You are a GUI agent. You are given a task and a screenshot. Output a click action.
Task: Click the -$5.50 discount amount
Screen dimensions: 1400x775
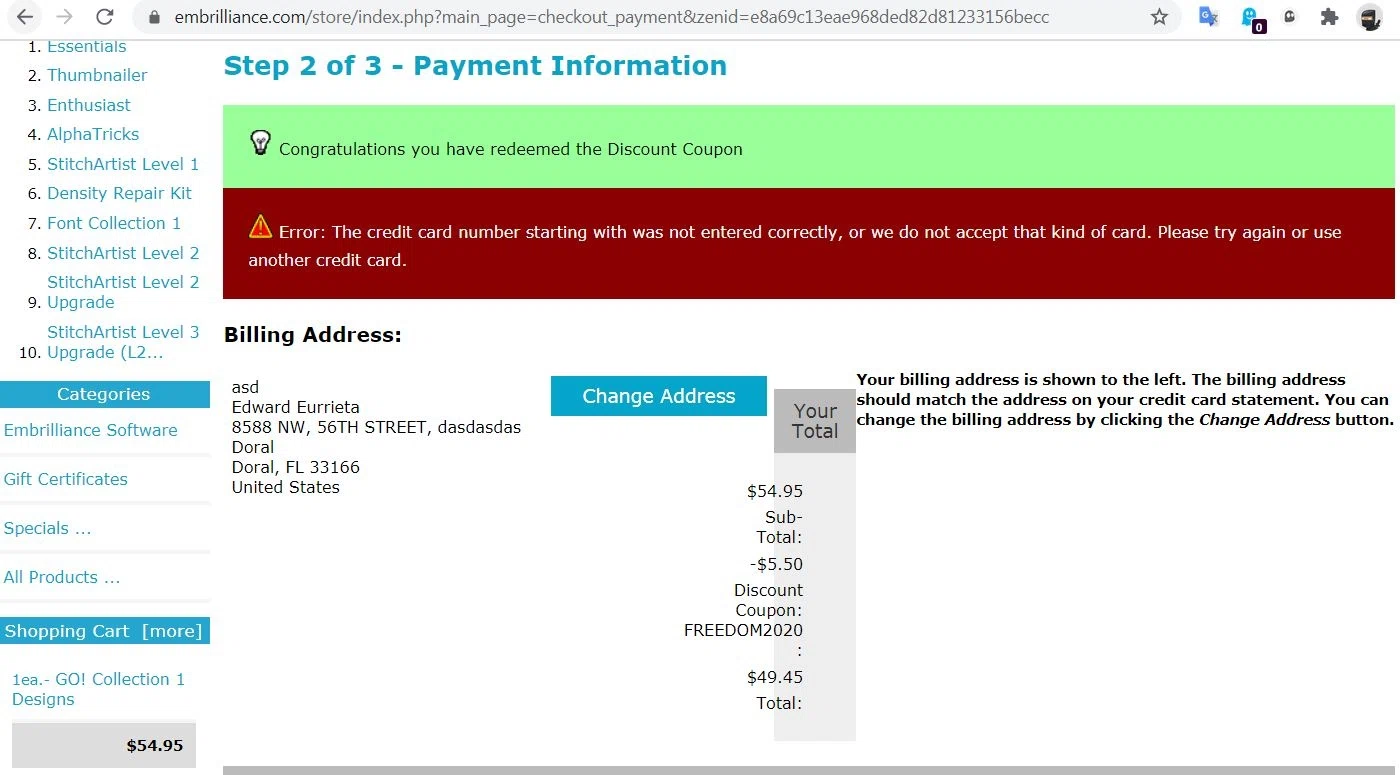tap(776, 564)
